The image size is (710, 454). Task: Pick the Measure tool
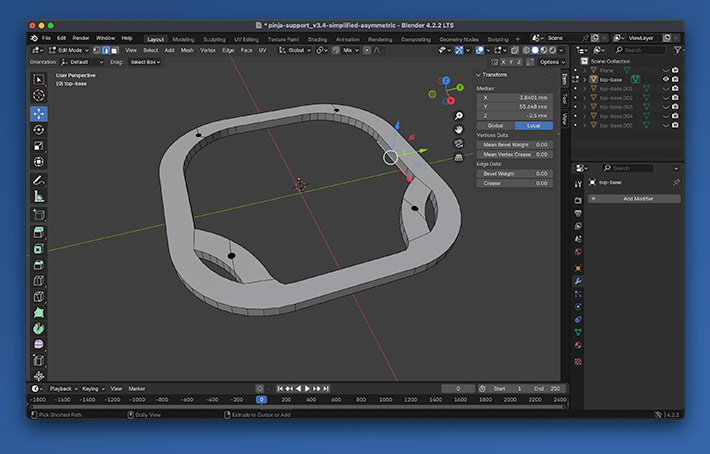39,196
